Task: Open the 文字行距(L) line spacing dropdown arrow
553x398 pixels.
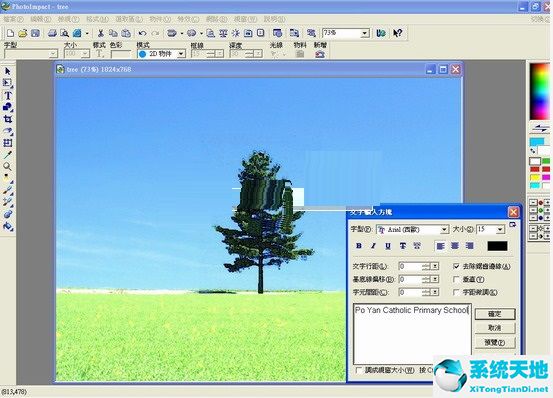Action: [436, 266]
